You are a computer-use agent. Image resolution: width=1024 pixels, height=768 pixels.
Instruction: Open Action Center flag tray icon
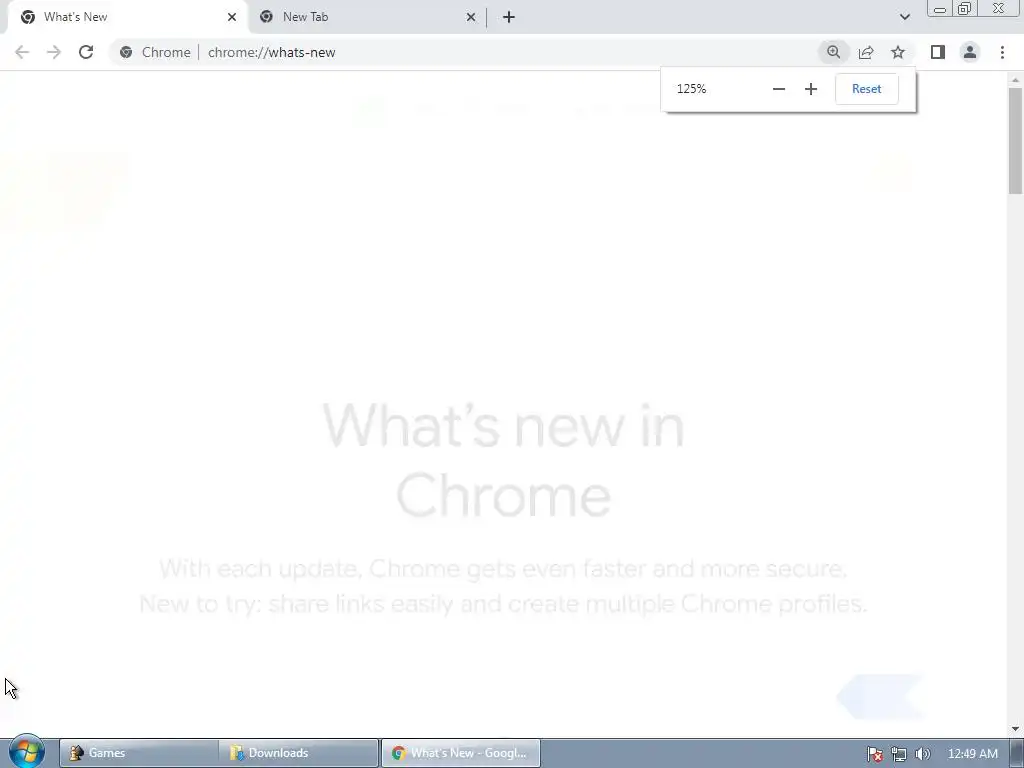point(874,754)
